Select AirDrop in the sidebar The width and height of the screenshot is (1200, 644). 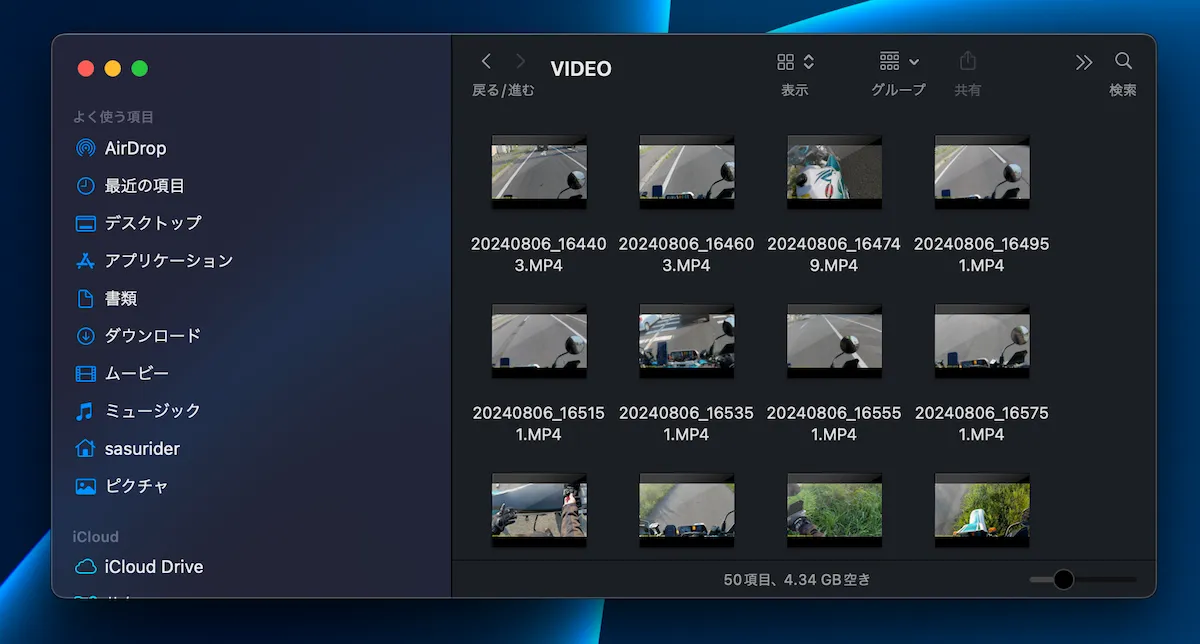(135, 148)
